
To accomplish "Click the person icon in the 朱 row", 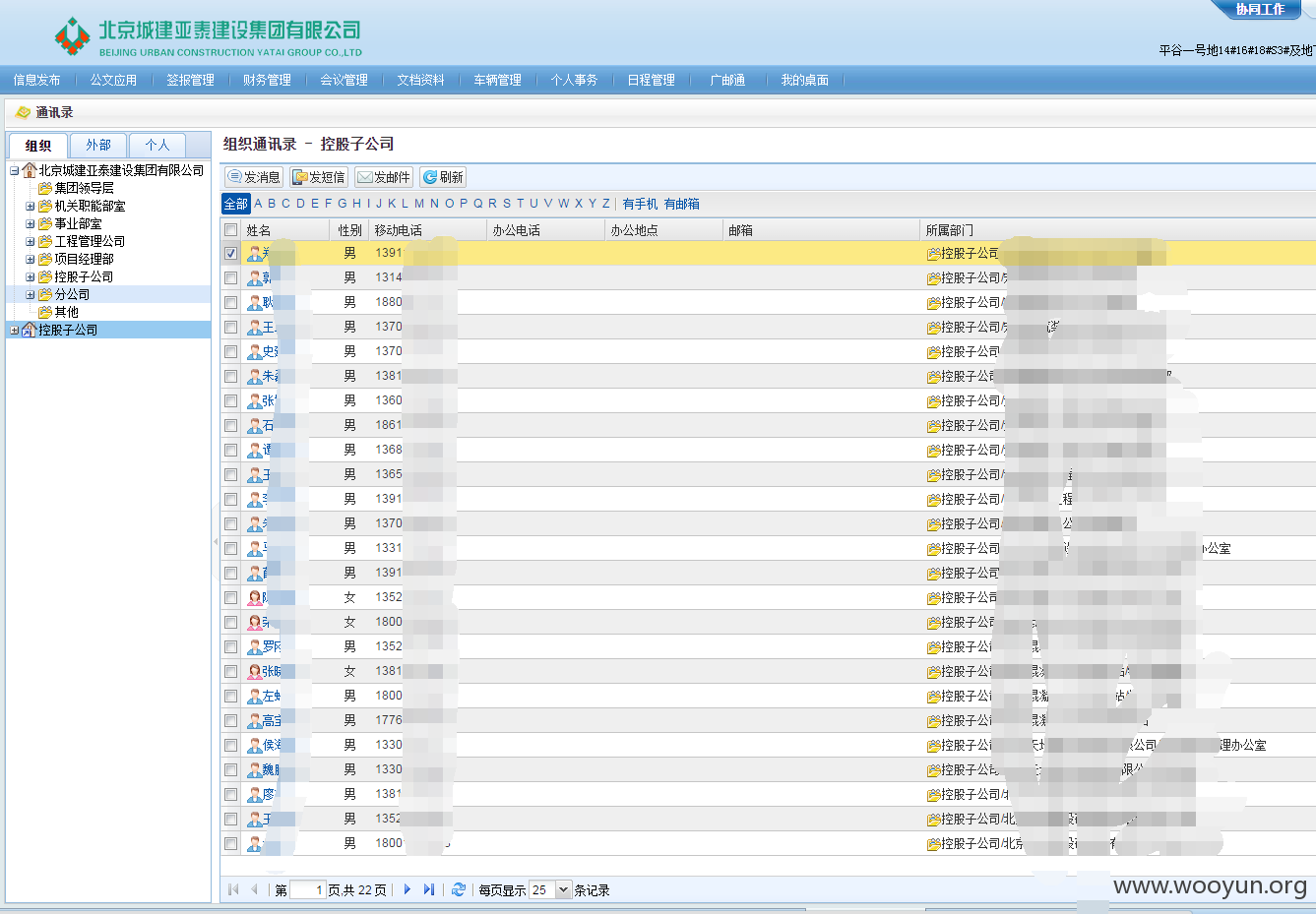I will [254, 376].
